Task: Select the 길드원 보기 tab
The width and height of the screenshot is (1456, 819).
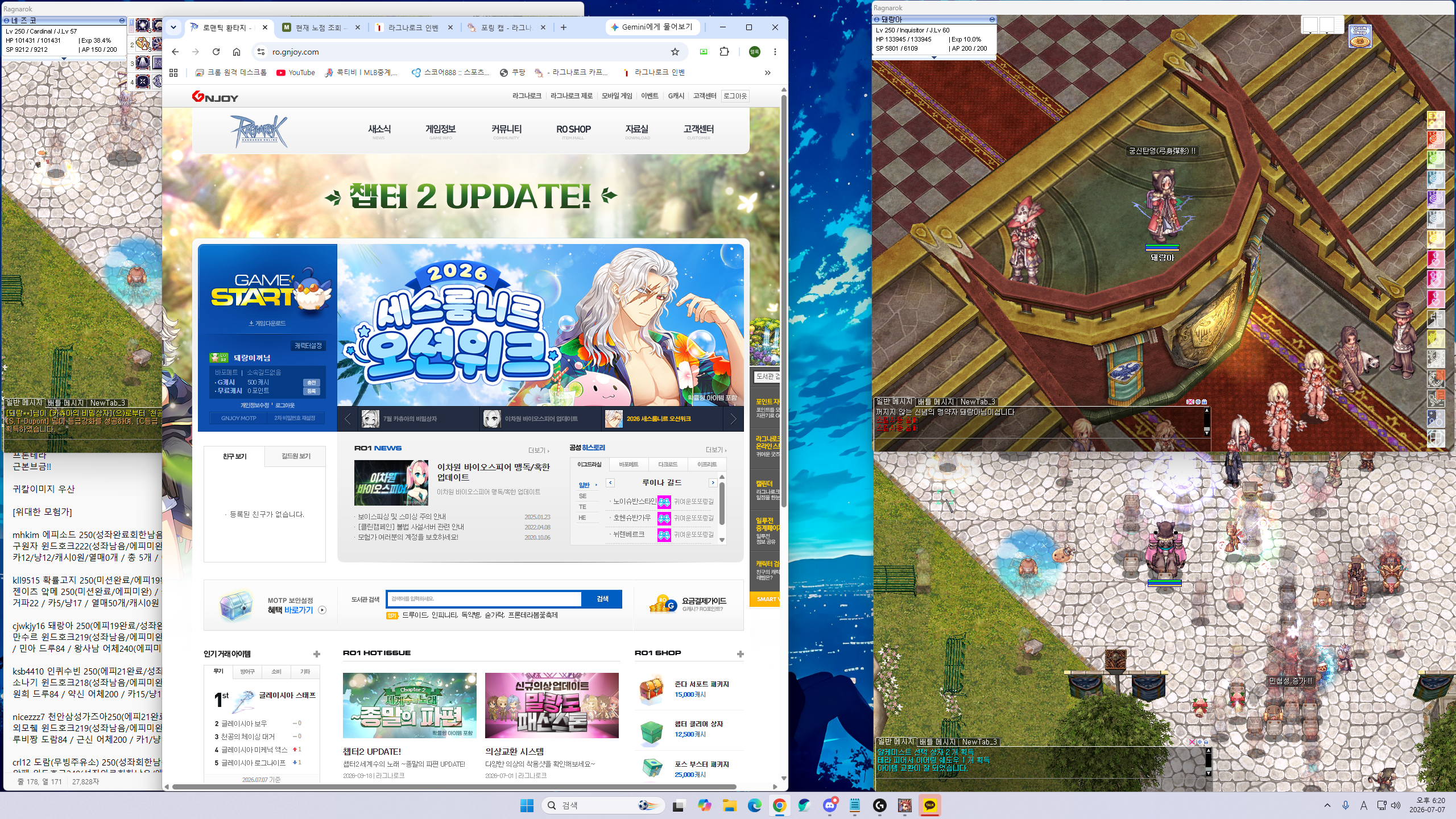Action: (x=296, y=456)
